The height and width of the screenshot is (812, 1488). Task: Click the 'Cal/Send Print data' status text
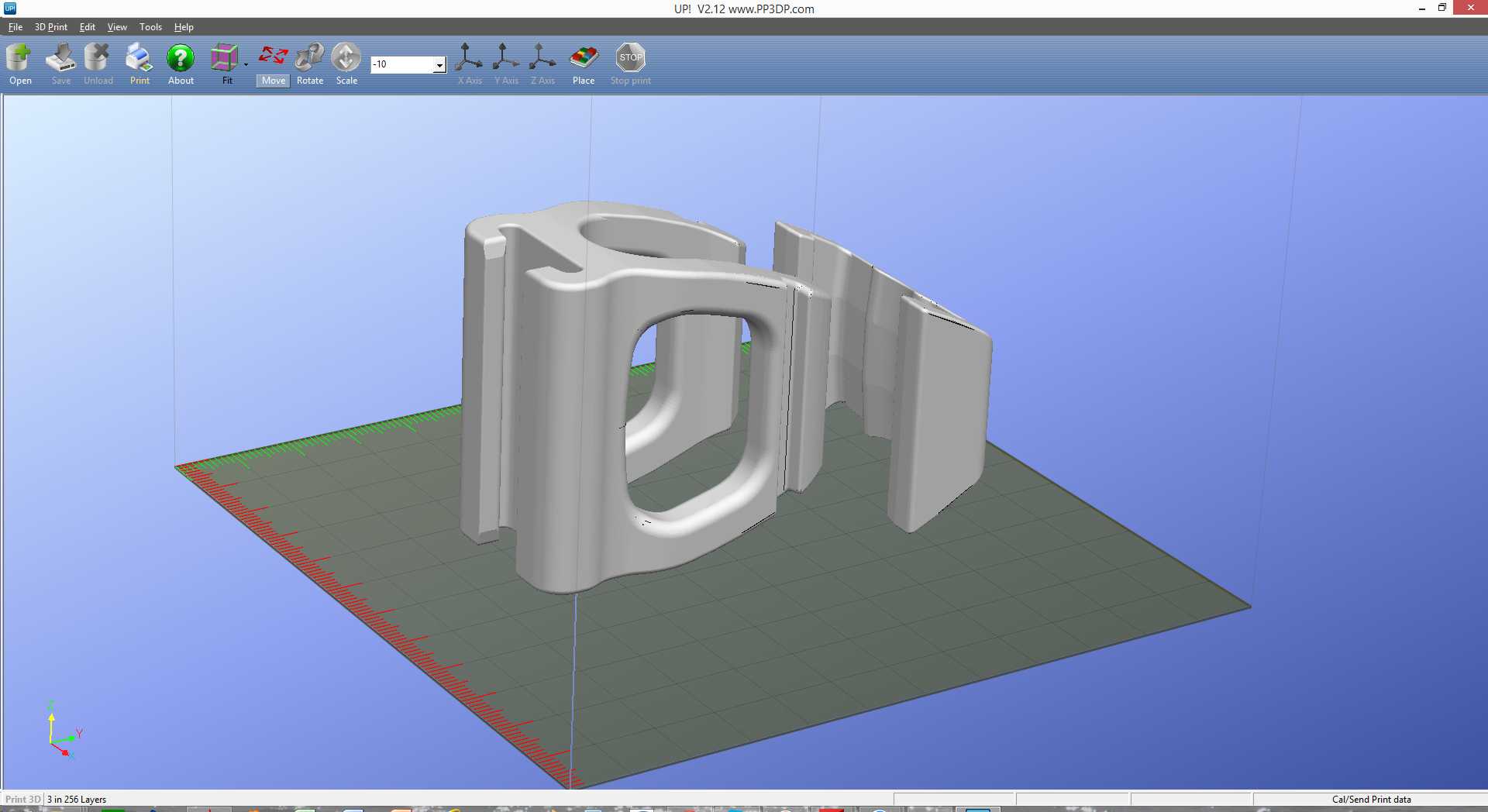[x=1371, y=800]
